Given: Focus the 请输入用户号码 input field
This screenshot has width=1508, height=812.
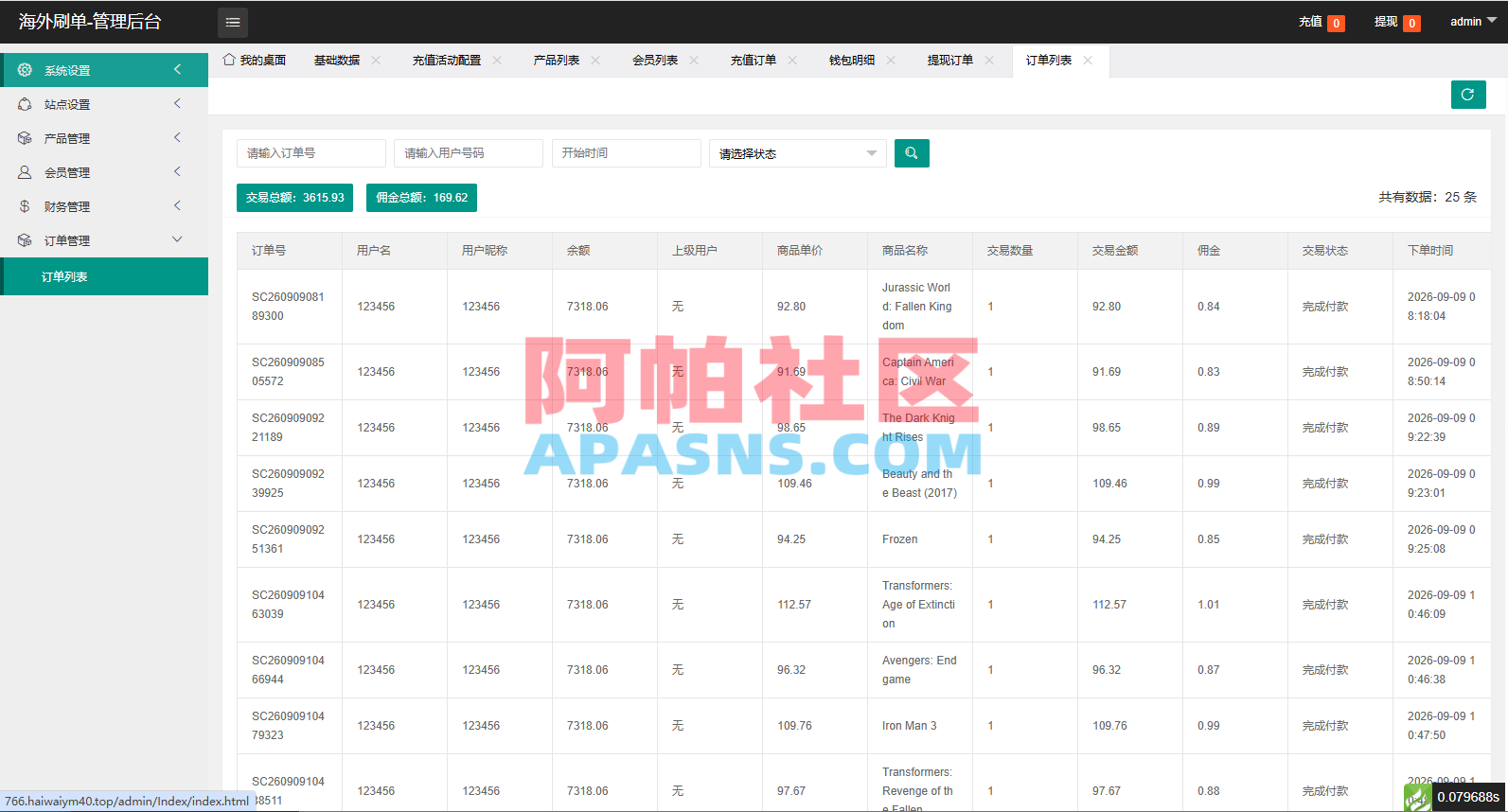Looking at the screenshot, I should pos(469,153).
